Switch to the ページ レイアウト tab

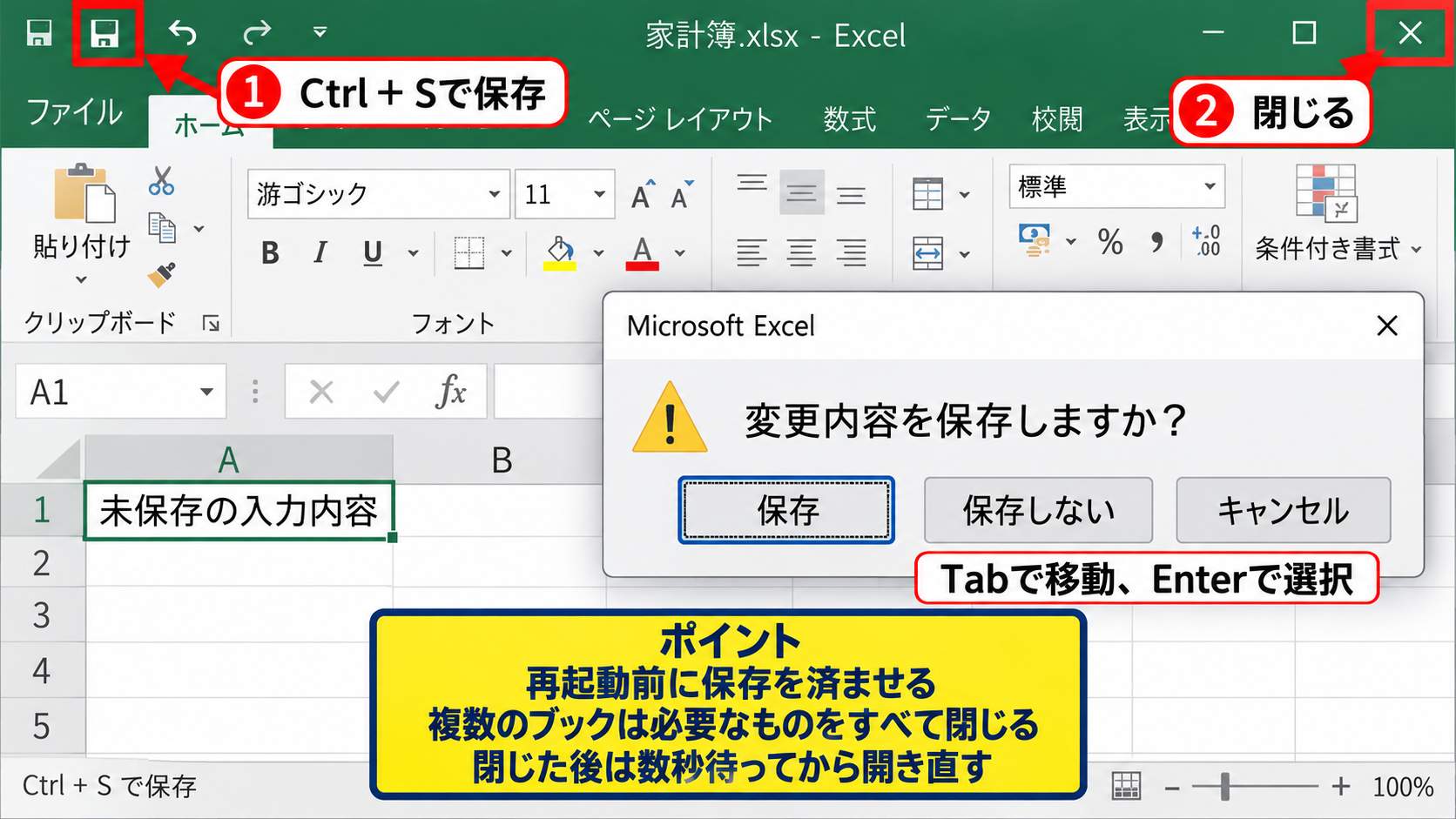click(x=680, y=118)
